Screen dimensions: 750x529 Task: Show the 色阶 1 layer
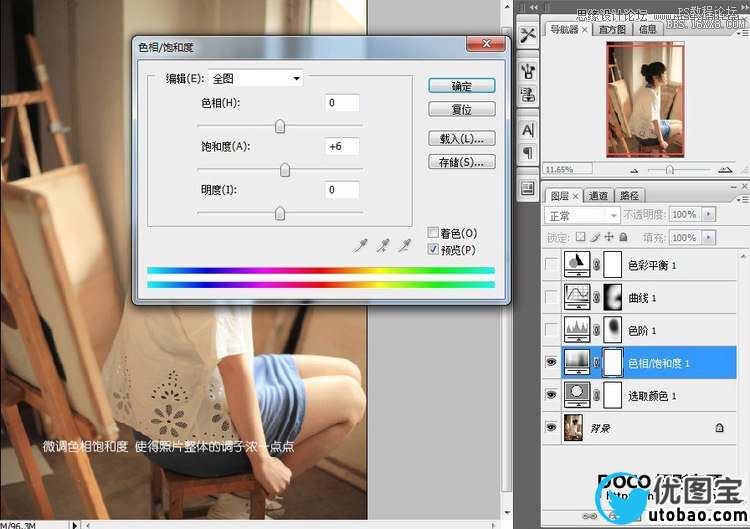(551, 330)
